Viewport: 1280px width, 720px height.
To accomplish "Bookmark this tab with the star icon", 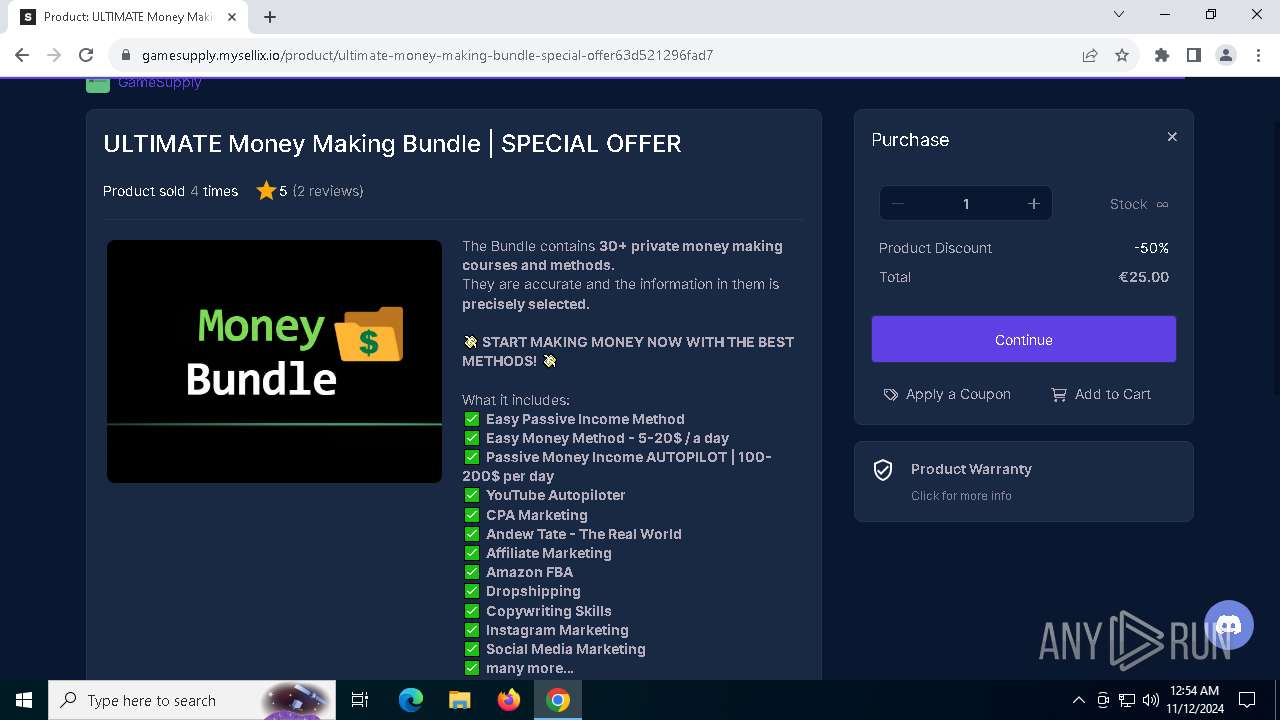I will tap(1122, 55).
